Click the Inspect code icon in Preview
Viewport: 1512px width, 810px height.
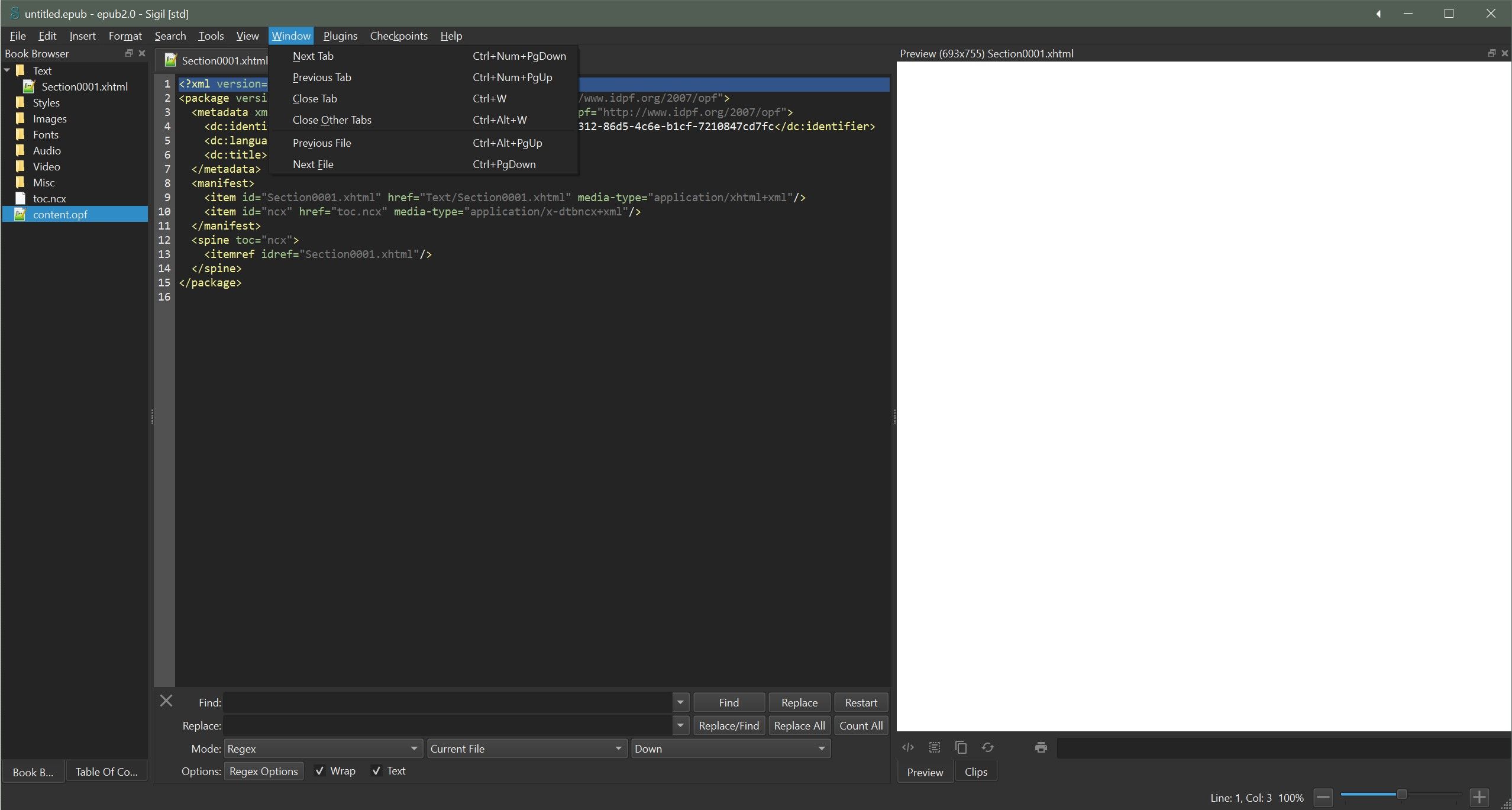point(907,747)
